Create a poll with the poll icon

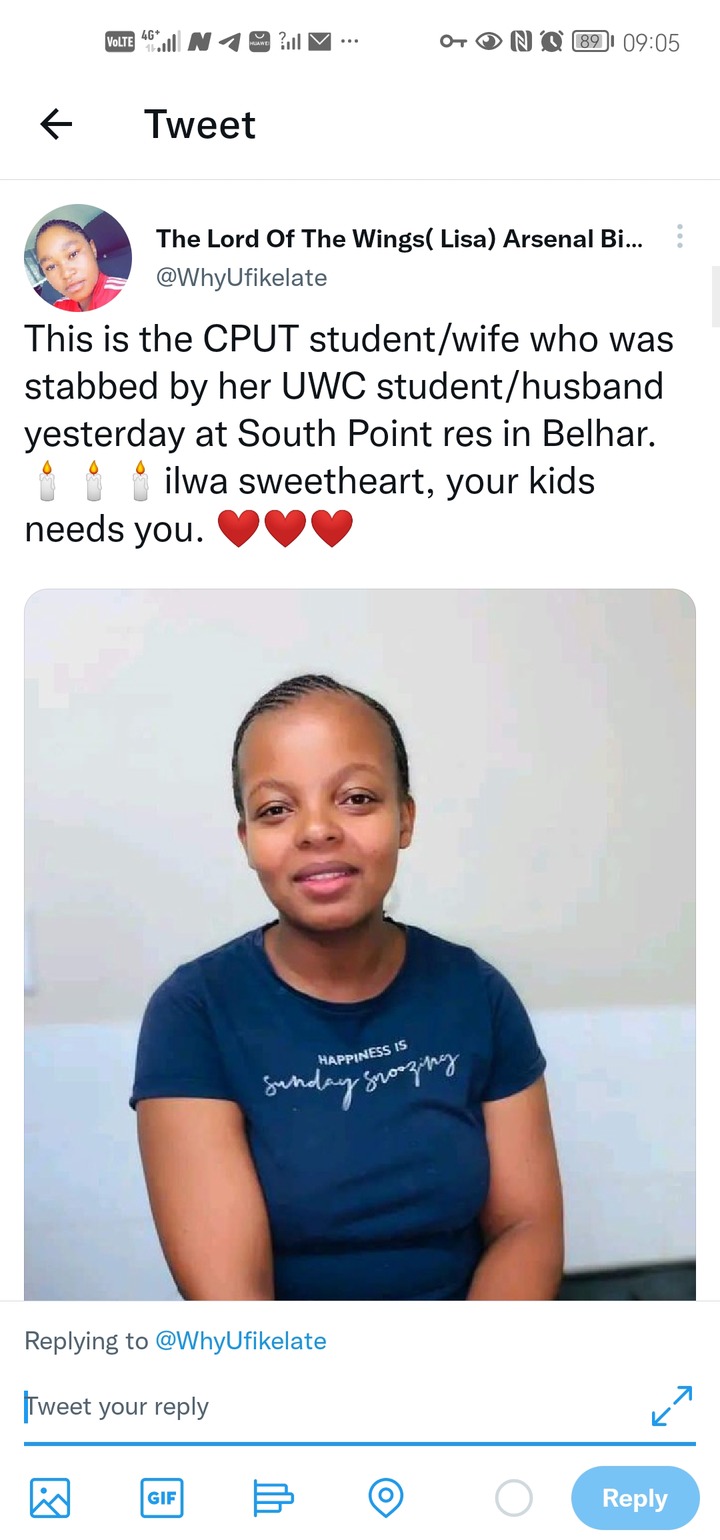click(273, 1498)
